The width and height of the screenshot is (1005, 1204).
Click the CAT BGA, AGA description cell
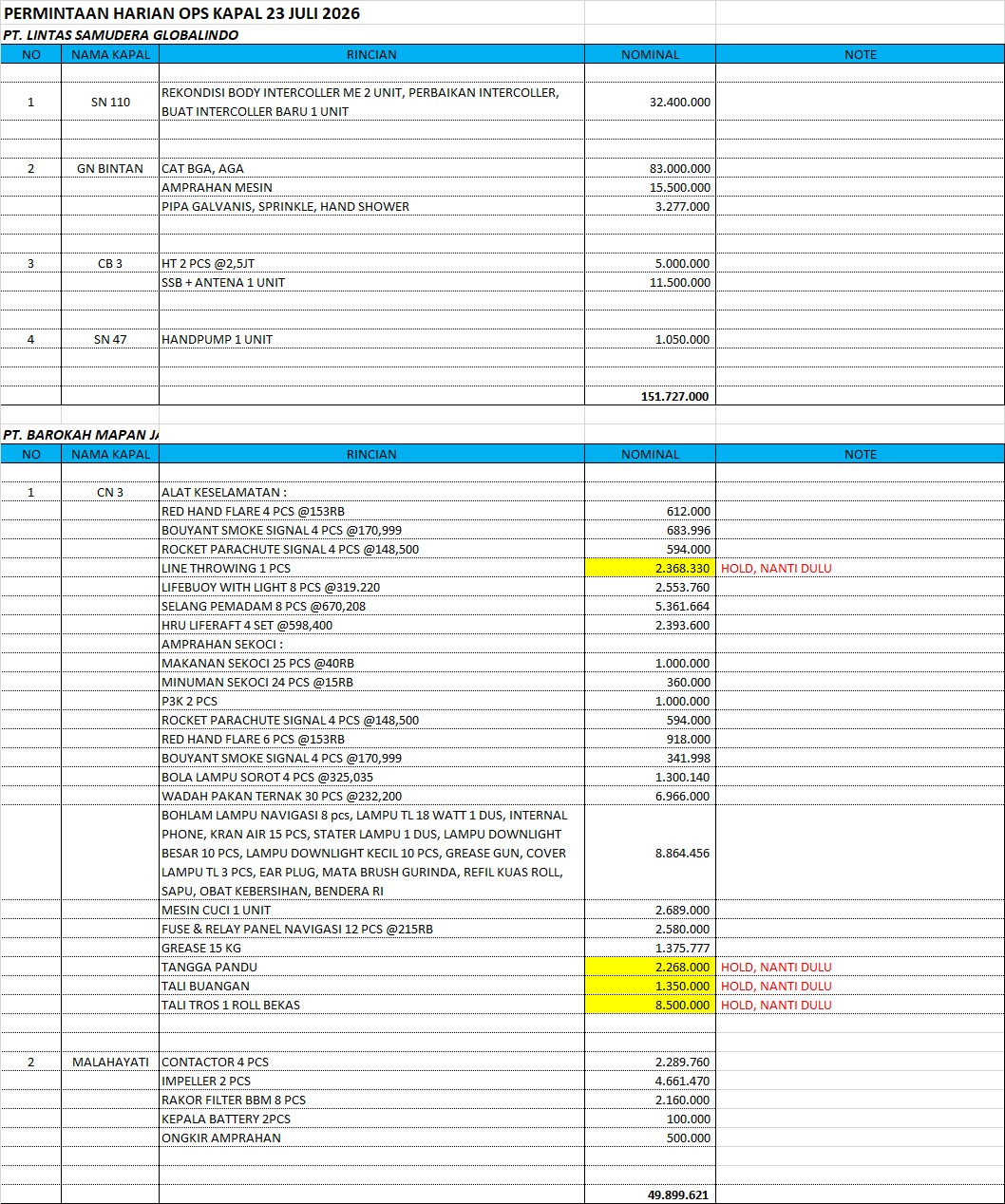(371, 169)
